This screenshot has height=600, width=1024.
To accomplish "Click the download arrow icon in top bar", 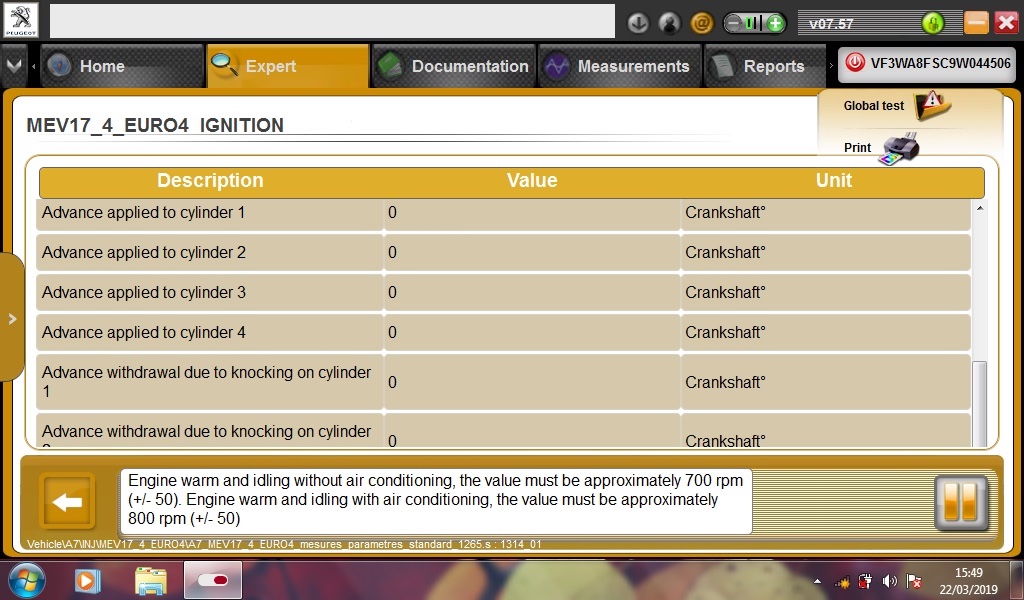I will 637,24.
